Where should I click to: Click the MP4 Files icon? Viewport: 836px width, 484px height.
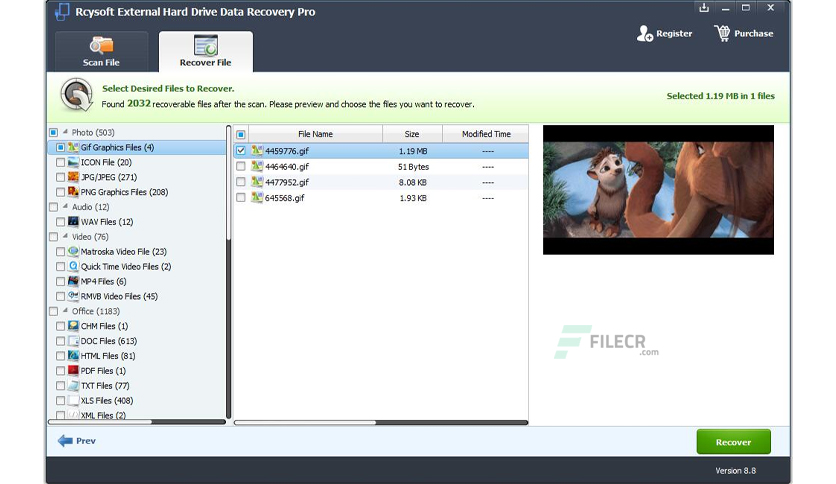pos(73,281)
